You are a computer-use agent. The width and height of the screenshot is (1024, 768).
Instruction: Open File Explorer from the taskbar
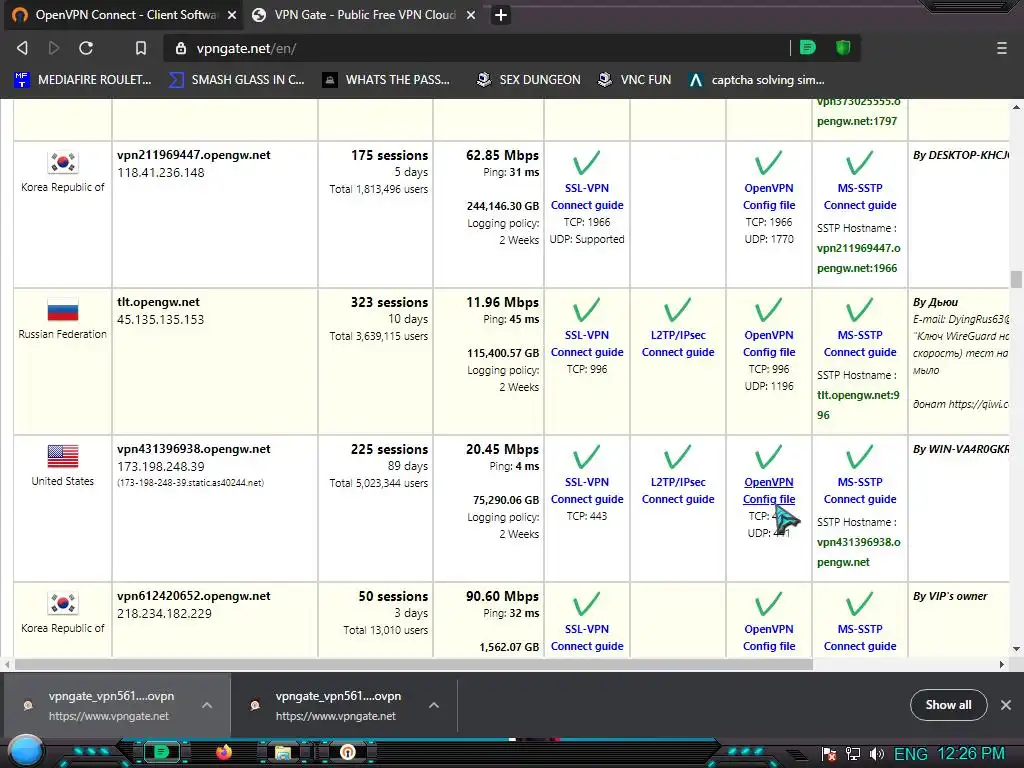(283, 752)
